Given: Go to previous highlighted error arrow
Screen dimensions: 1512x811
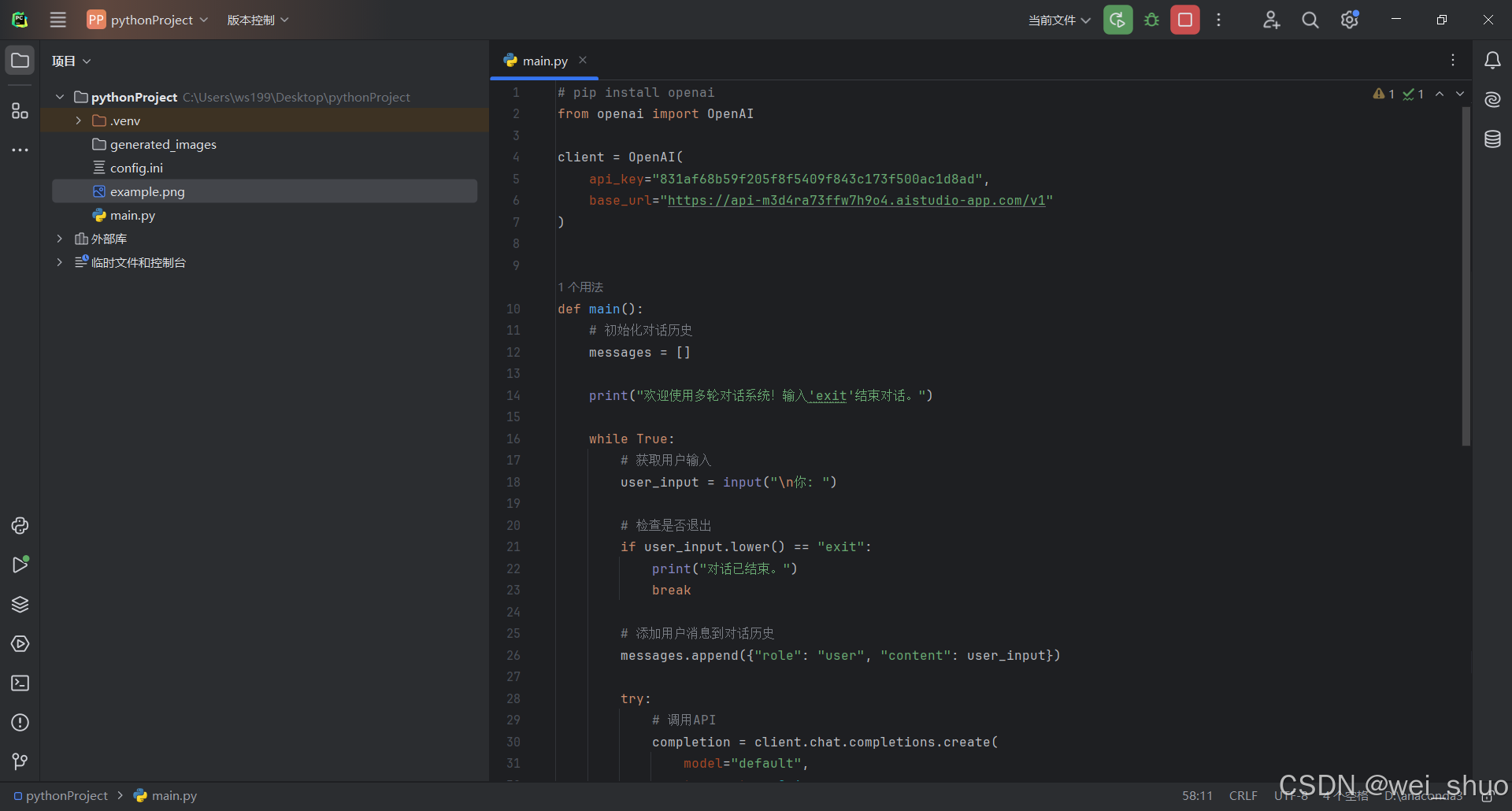Looking at the screenshot, I should [x=1440, y=94].
